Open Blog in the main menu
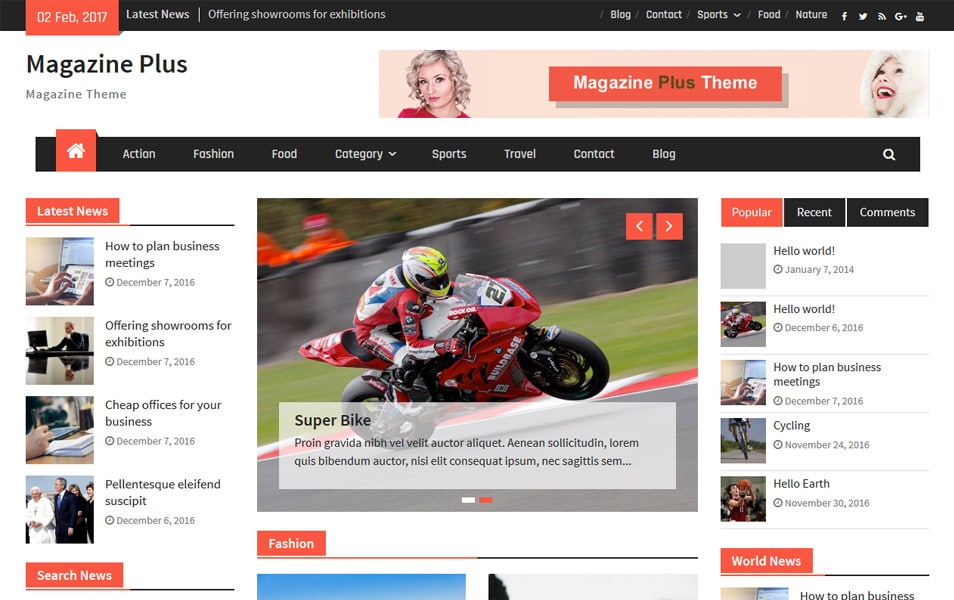 point(664,154)
